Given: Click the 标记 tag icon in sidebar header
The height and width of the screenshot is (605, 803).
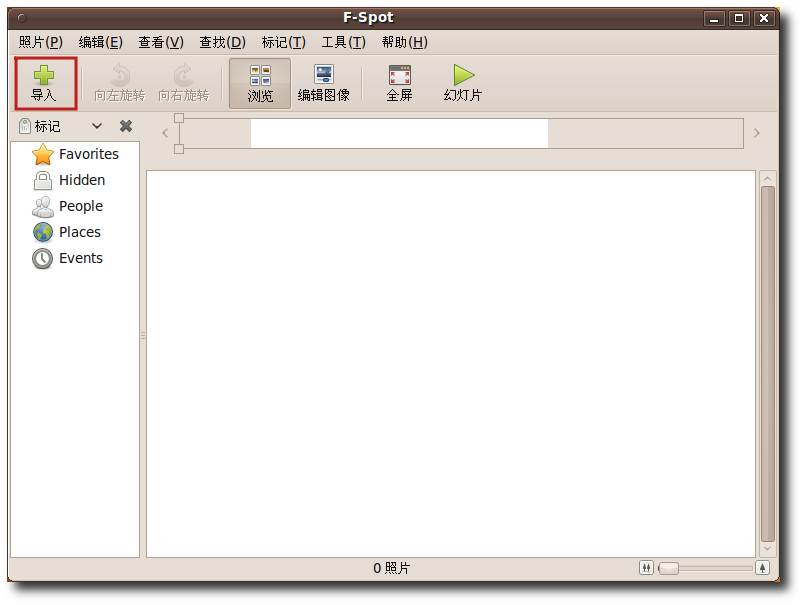Looking at the screenshot, I should [x=25, y=126].
